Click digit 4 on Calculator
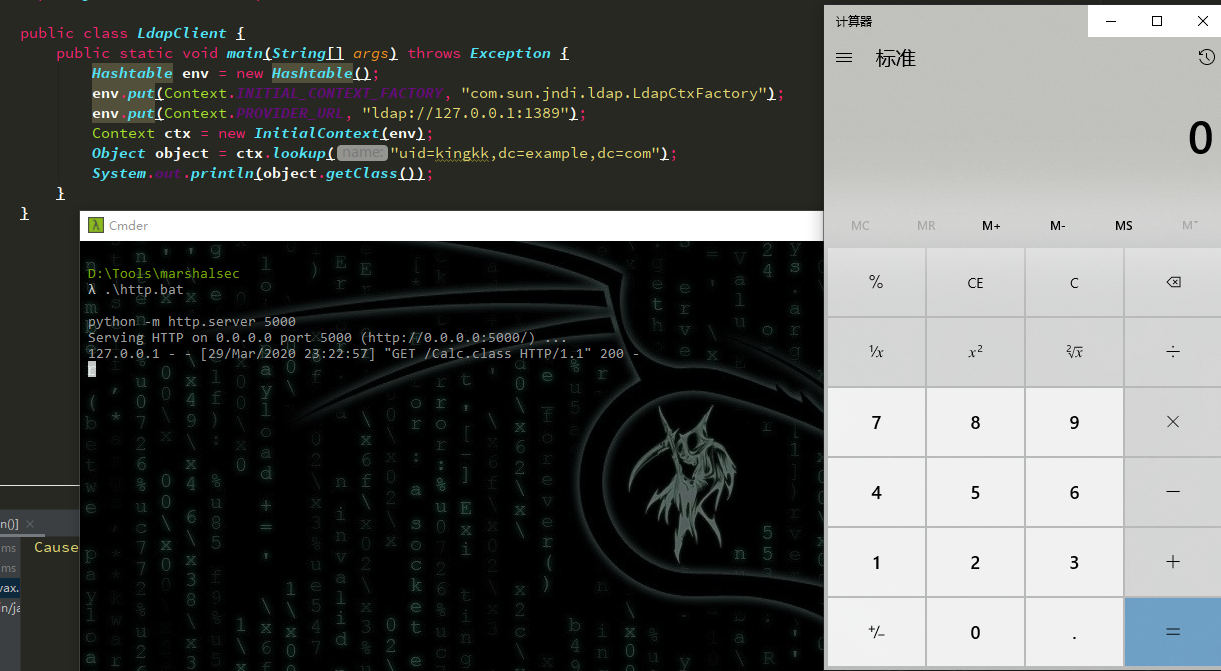 (876, 492)
